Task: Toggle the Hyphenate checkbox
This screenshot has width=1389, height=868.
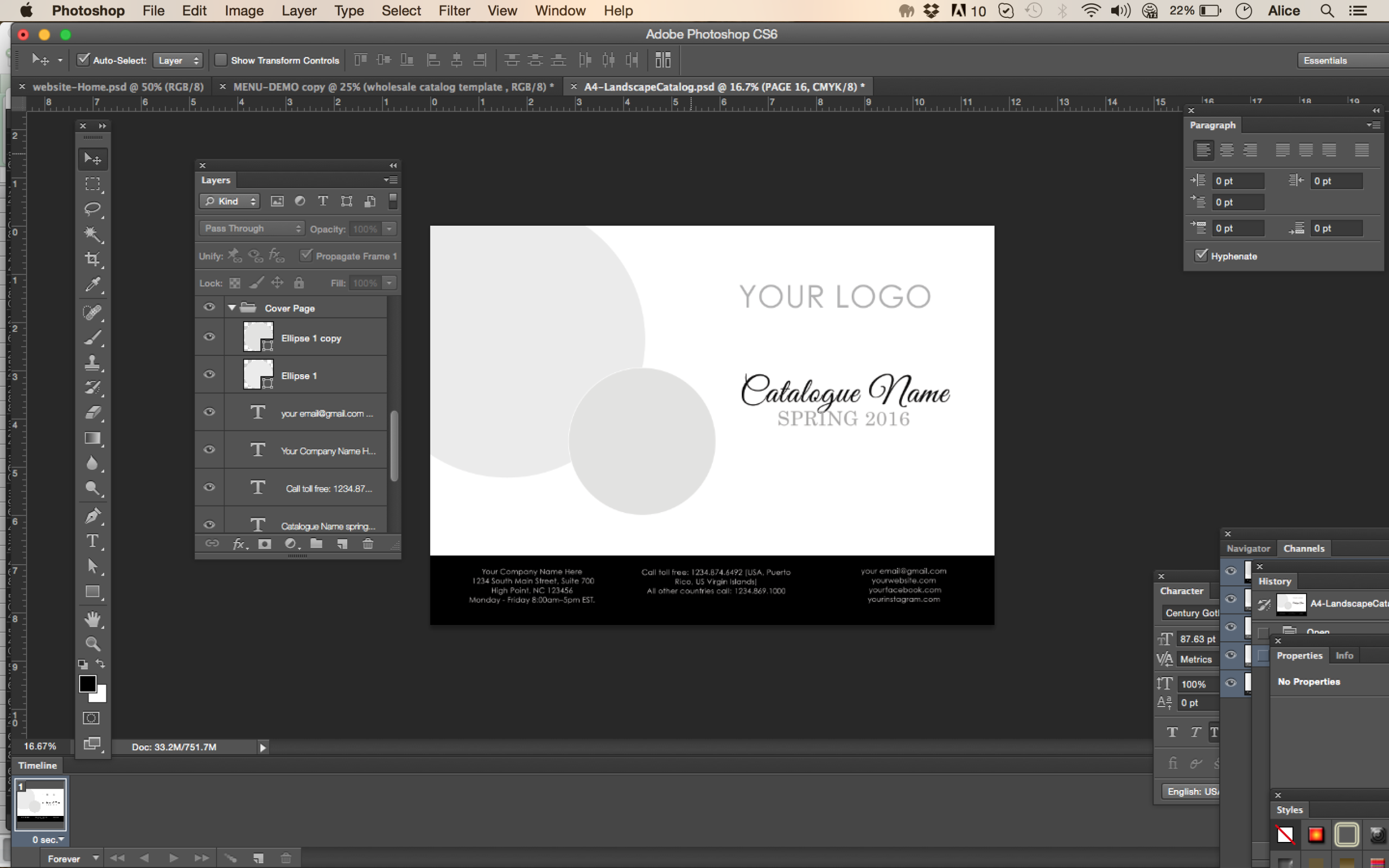Action: [1201, 256]
